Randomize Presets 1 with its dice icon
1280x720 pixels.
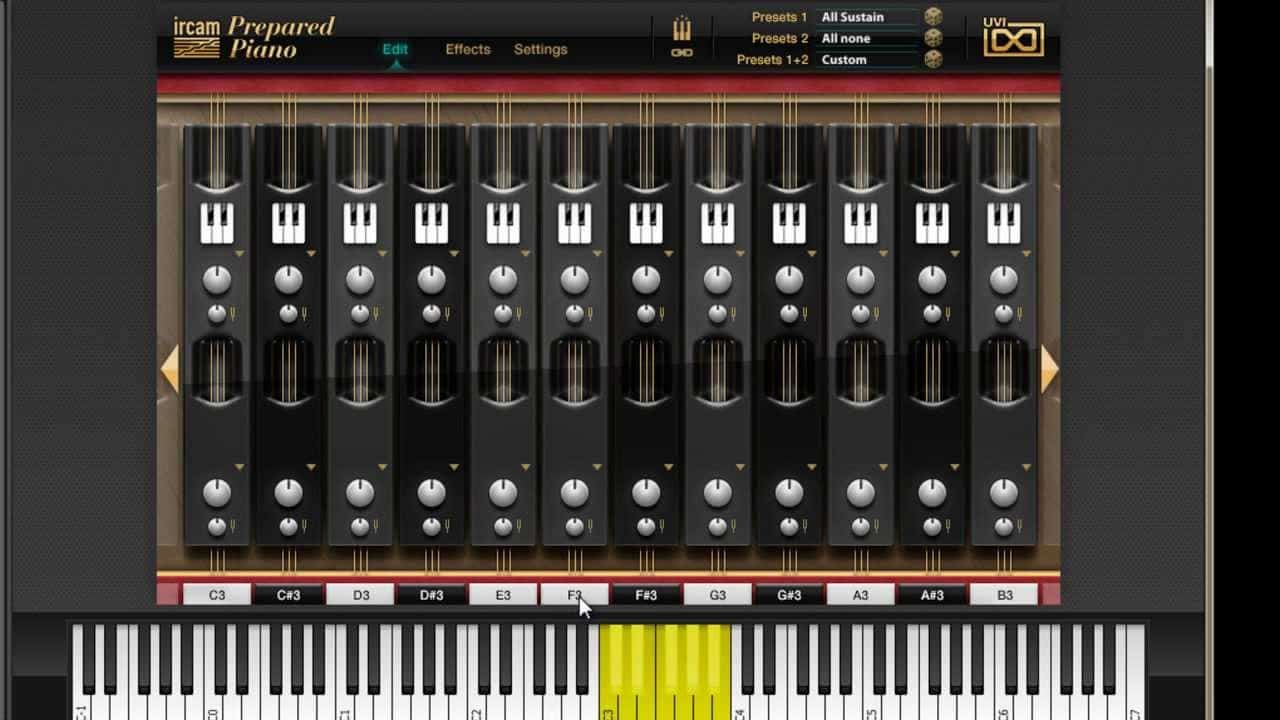(x=933, y=17)
